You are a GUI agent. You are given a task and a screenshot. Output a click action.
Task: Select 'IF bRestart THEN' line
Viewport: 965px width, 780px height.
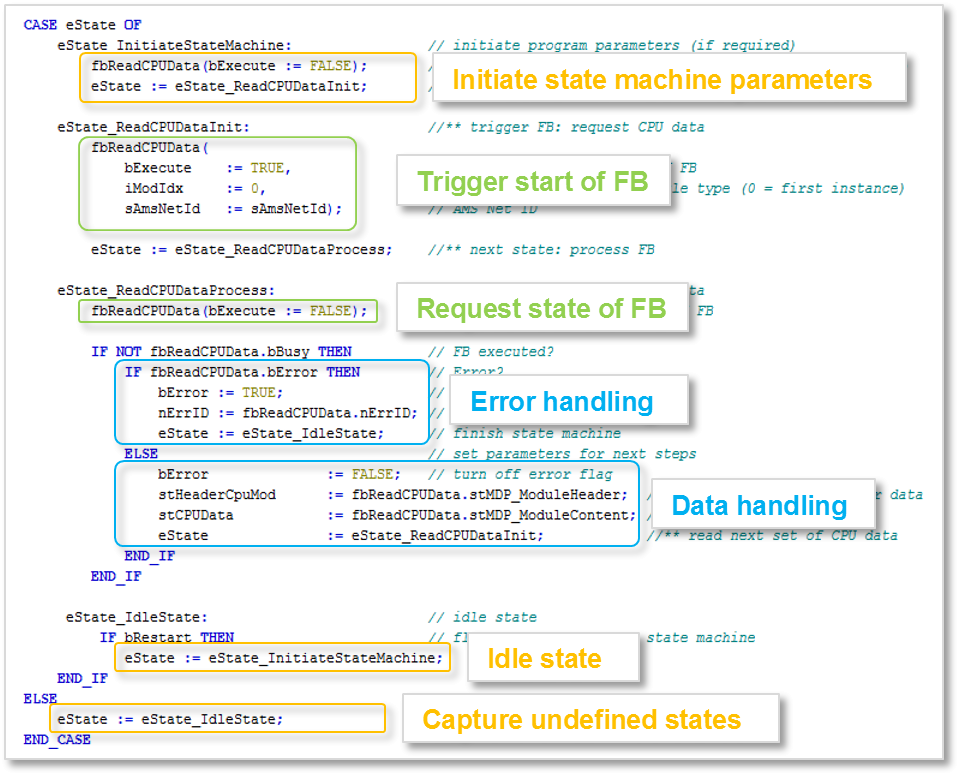[x=167, y=638]
